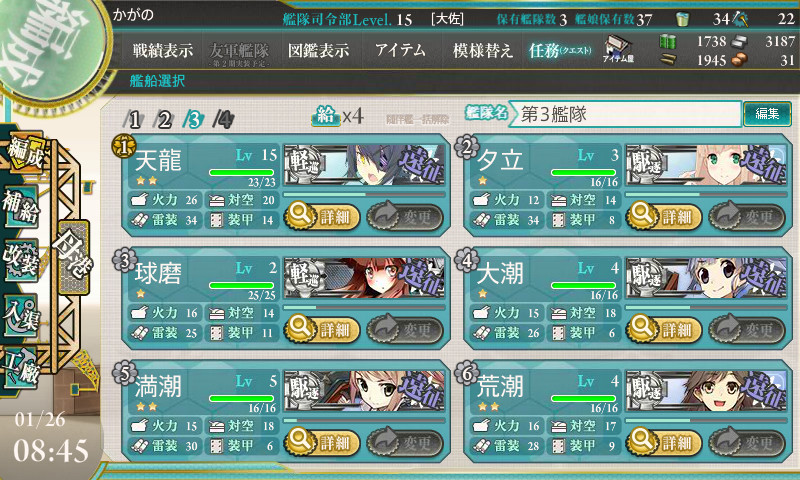Switch to fleet tab 2
The image size is (800, 480).
[x=164, y=120]
